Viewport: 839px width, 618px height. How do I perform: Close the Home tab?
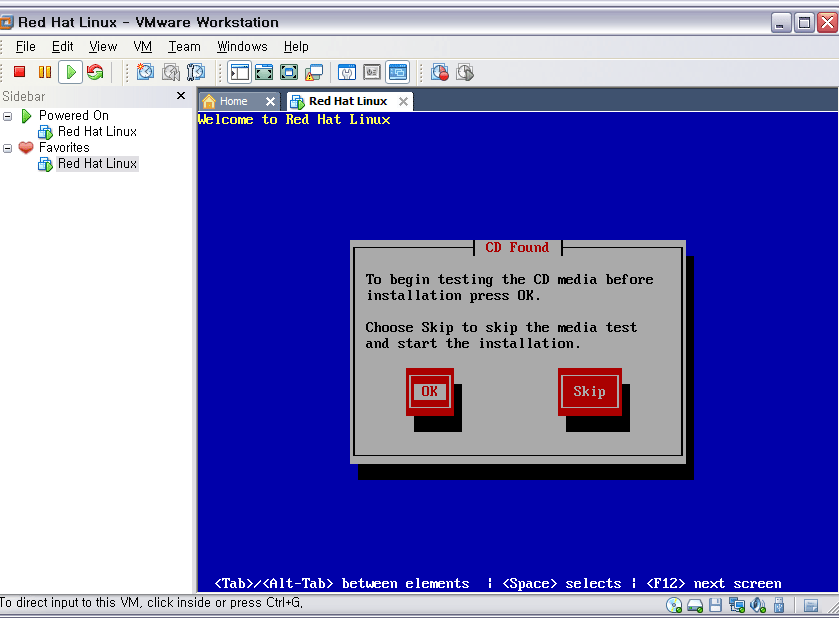[x=270, y=101]
